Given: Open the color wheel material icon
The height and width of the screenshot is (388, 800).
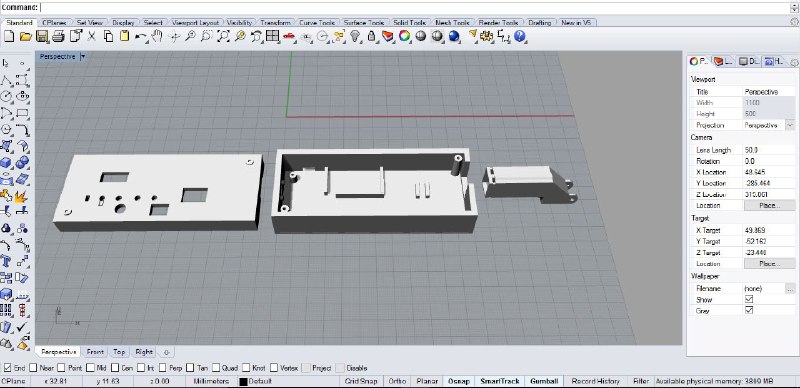Looking at the screenshot, I should (x=405, y=36).
